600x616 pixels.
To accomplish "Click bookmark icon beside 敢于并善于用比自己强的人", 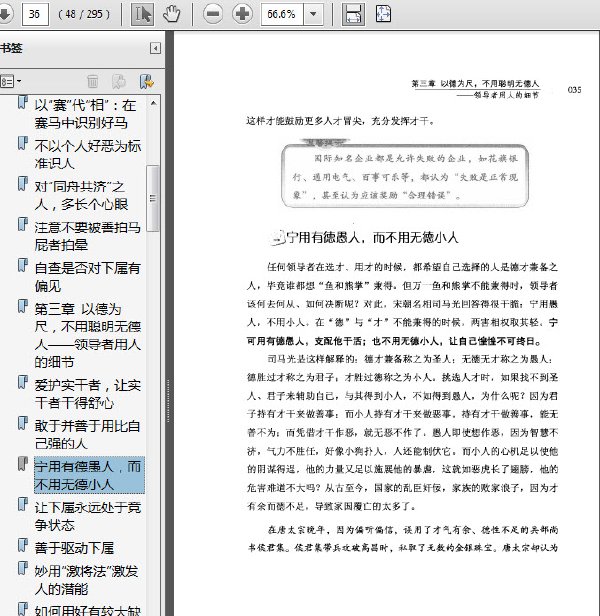I will point(23,423).
